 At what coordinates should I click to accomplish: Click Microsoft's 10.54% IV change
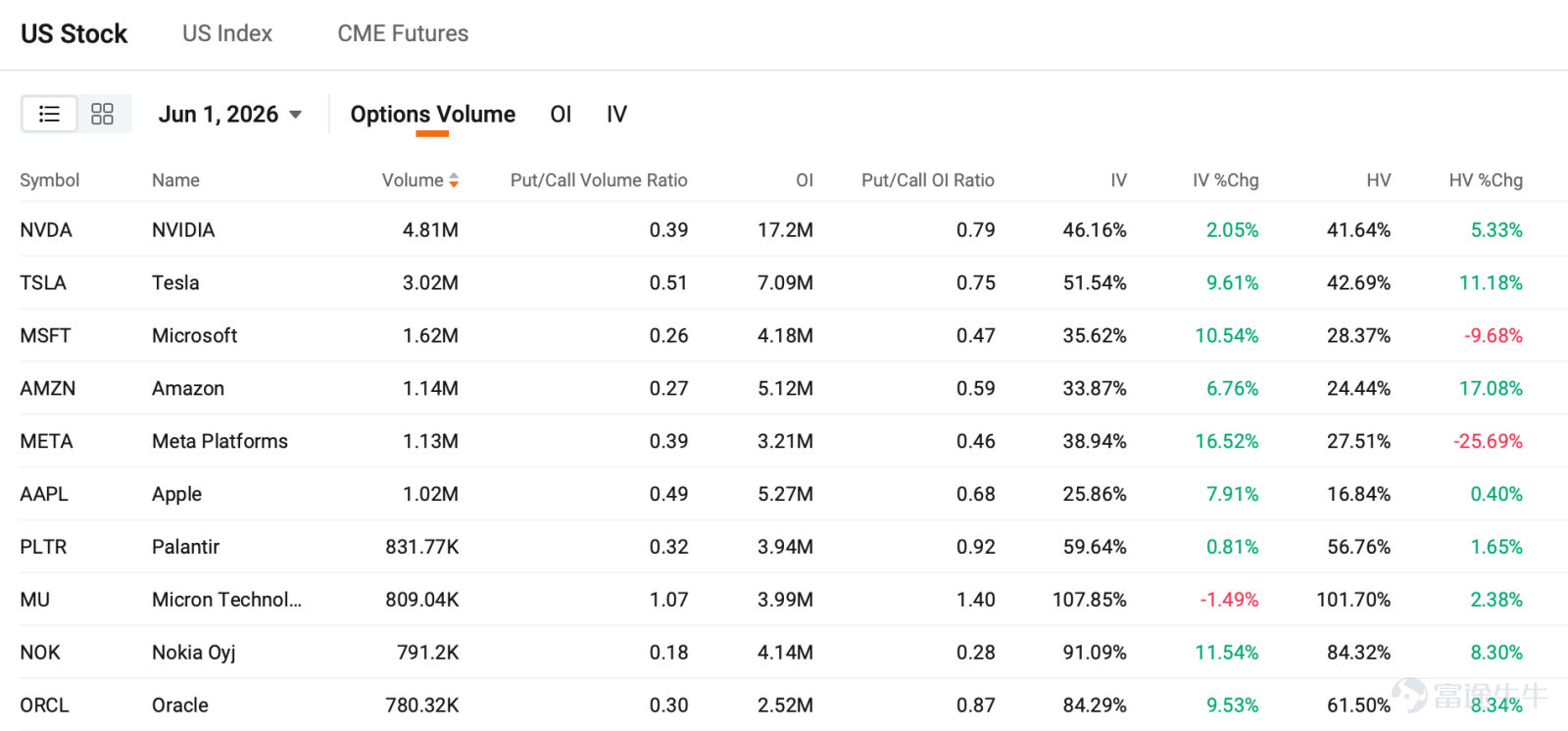(x=1226, y=336)
